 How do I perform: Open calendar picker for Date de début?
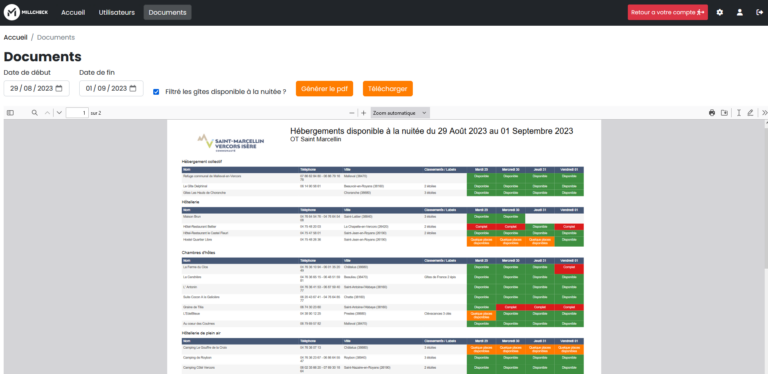(x=59, y=89)
